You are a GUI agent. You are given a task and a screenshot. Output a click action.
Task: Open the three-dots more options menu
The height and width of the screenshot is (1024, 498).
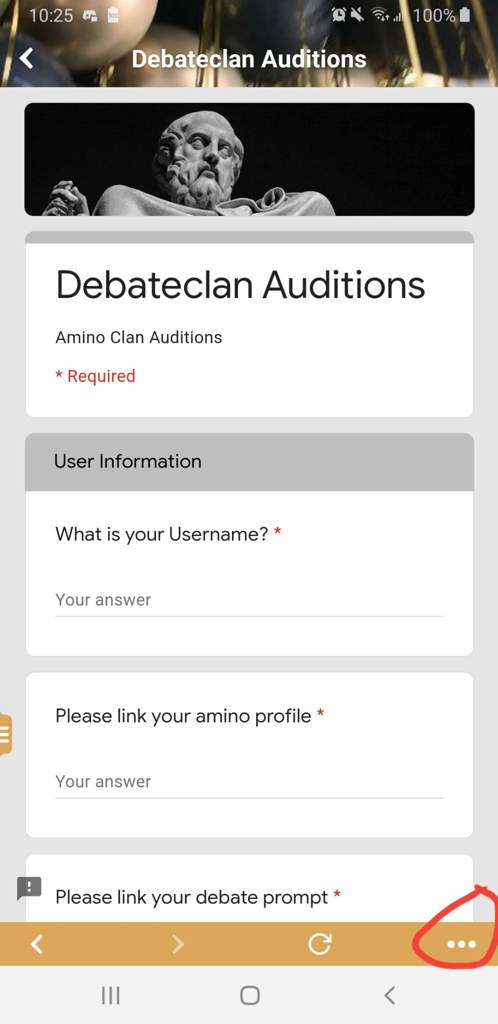(x=461, y=944)
